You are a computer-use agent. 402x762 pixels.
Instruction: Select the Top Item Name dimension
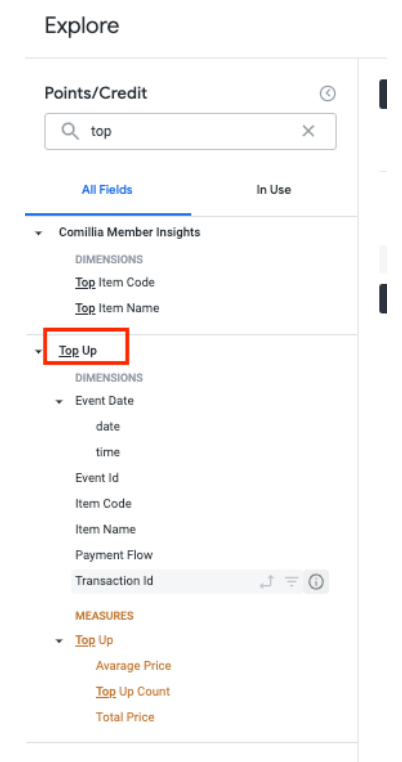click(x=117, y=308)
